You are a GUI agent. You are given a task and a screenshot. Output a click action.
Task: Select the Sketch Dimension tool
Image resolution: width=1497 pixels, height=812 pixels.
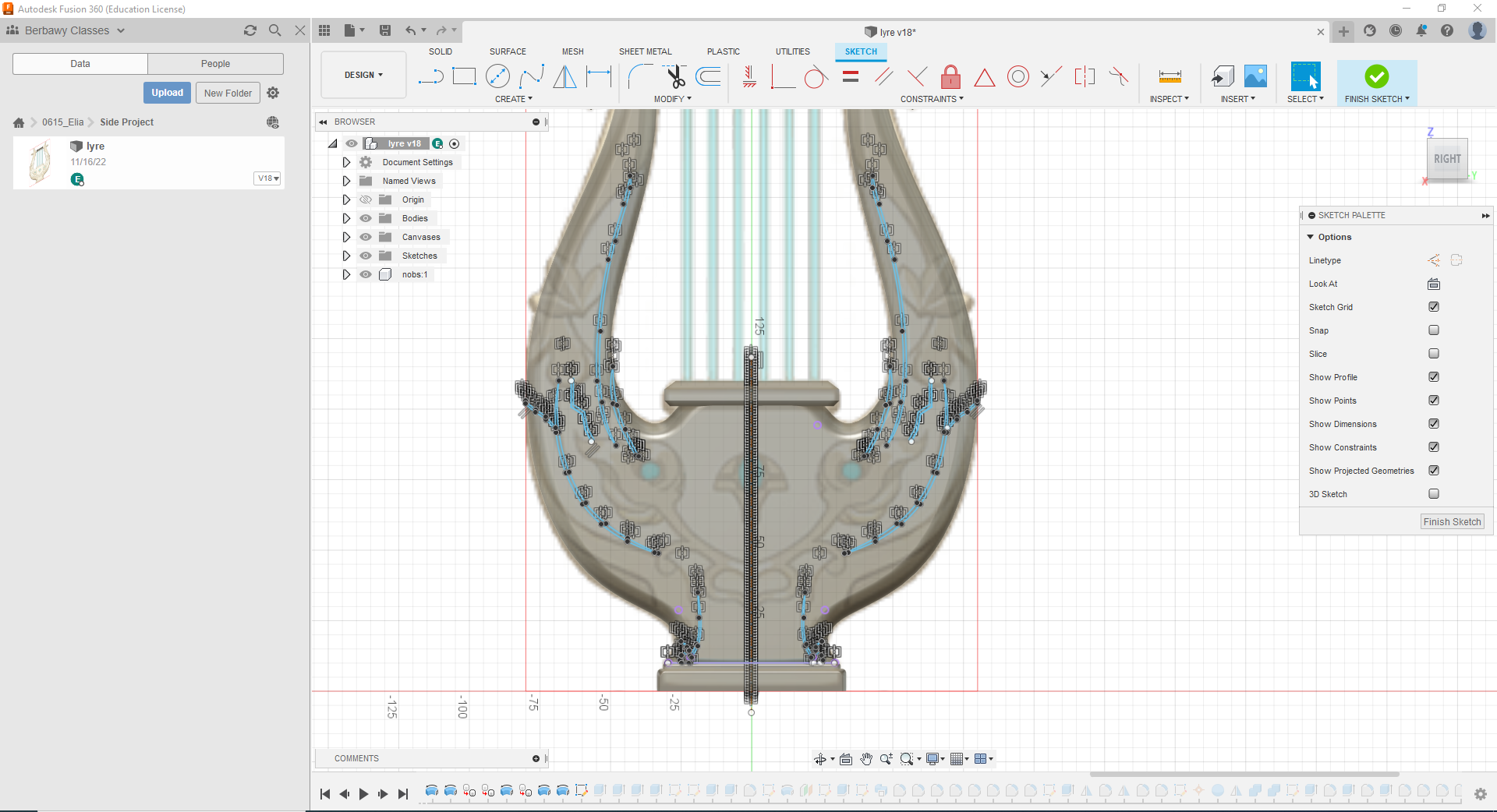(598, 76)
